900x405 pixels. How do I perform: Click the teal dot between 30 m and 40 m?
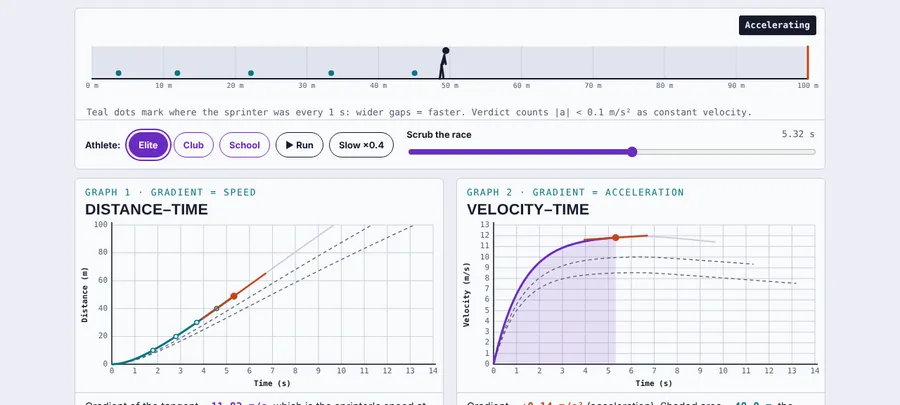(x=331, y=73)
